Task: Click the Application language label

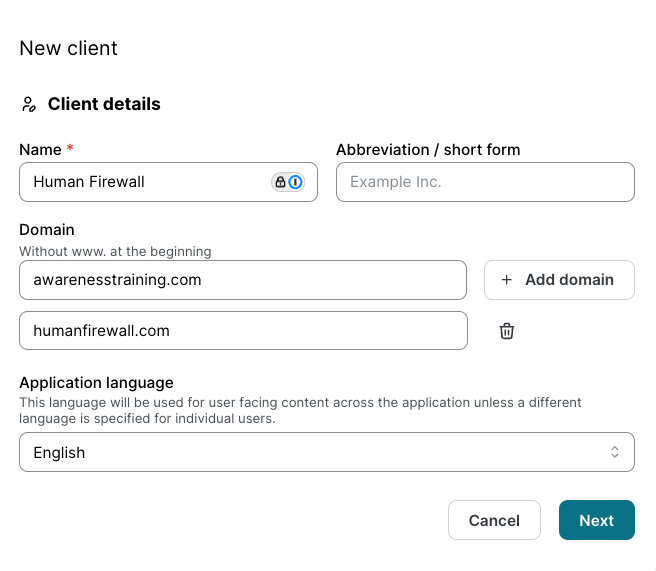Action: pos(96,383)
